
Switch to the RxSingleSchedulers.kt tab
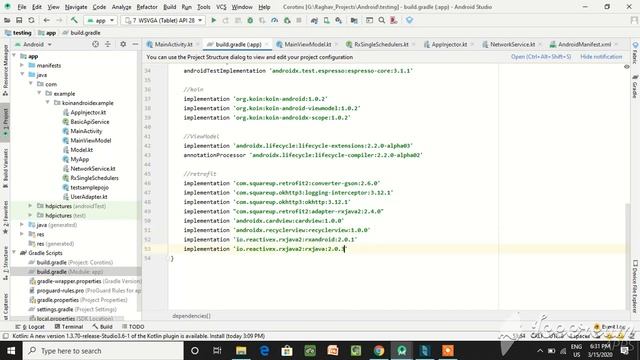point(381,44)
